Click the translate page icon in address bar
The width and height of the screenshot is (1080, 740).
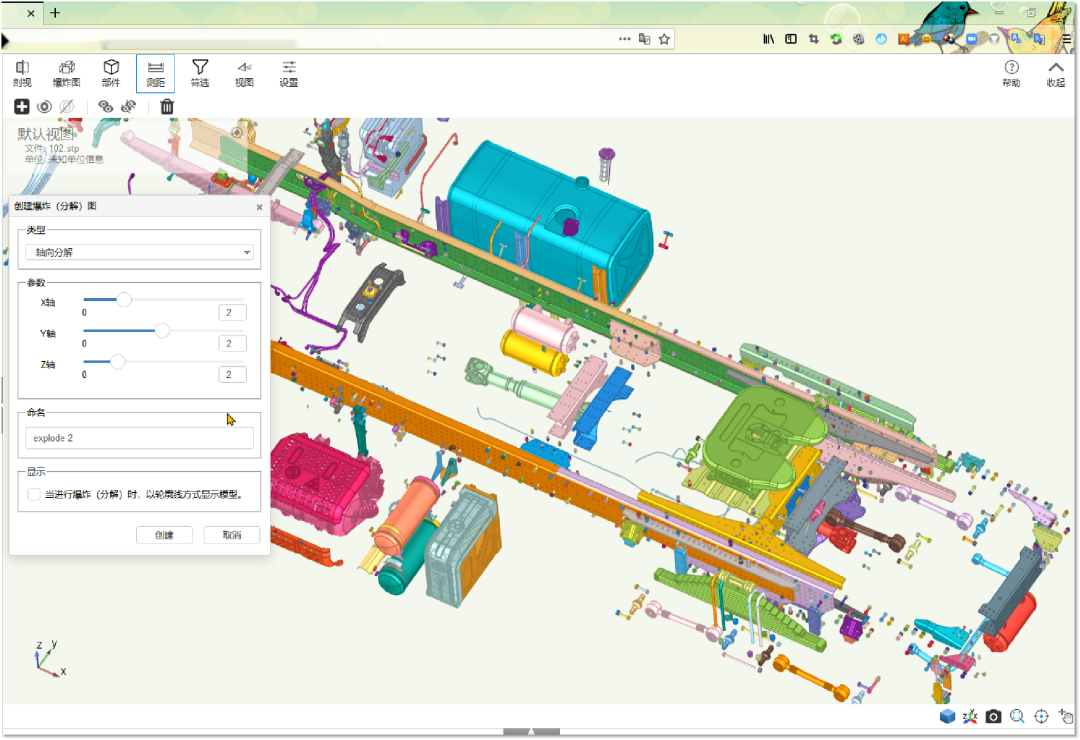click(645, 39)
